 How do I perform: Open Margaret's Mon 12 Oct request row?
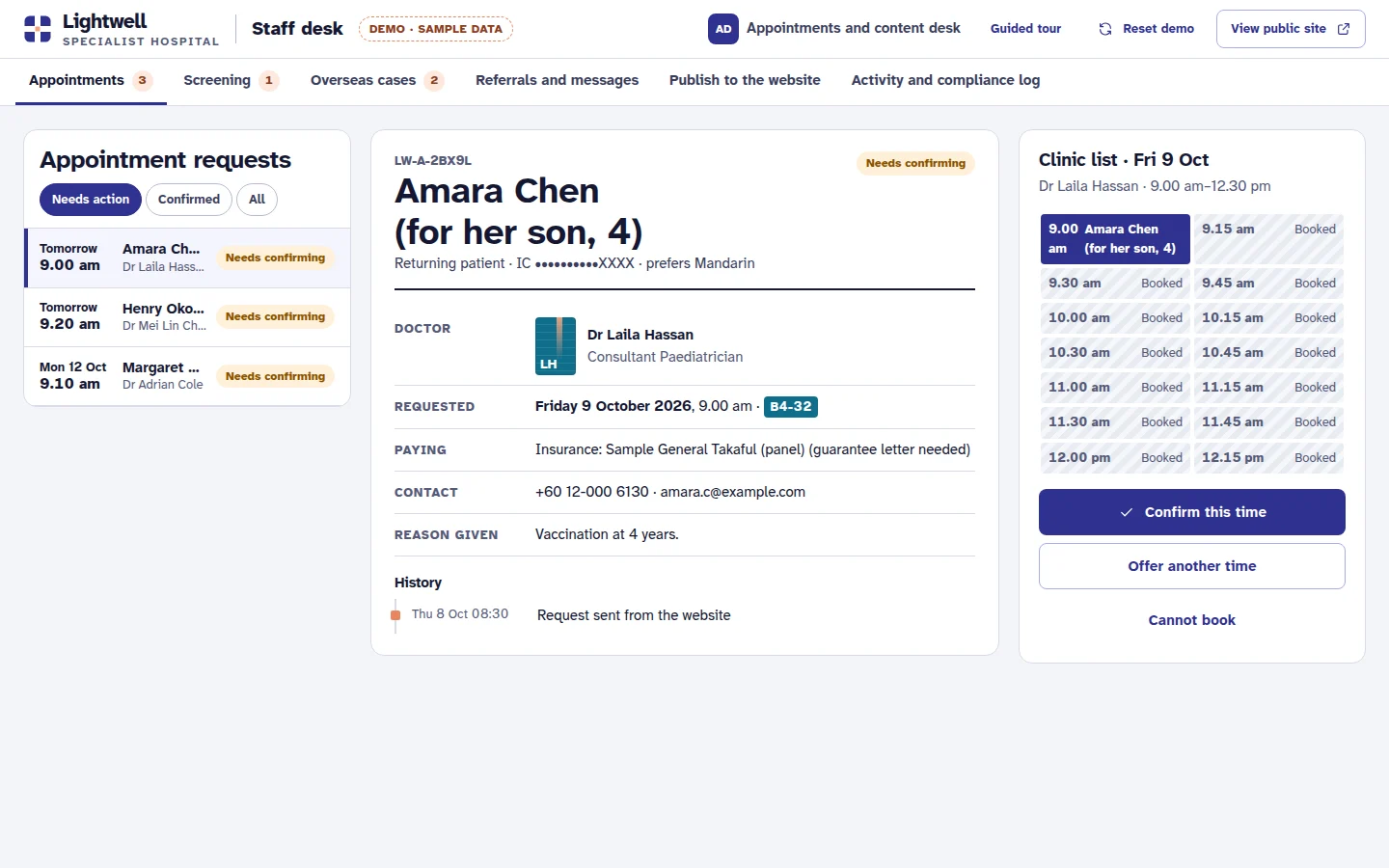pyautogui.click(x=187, y=376)
